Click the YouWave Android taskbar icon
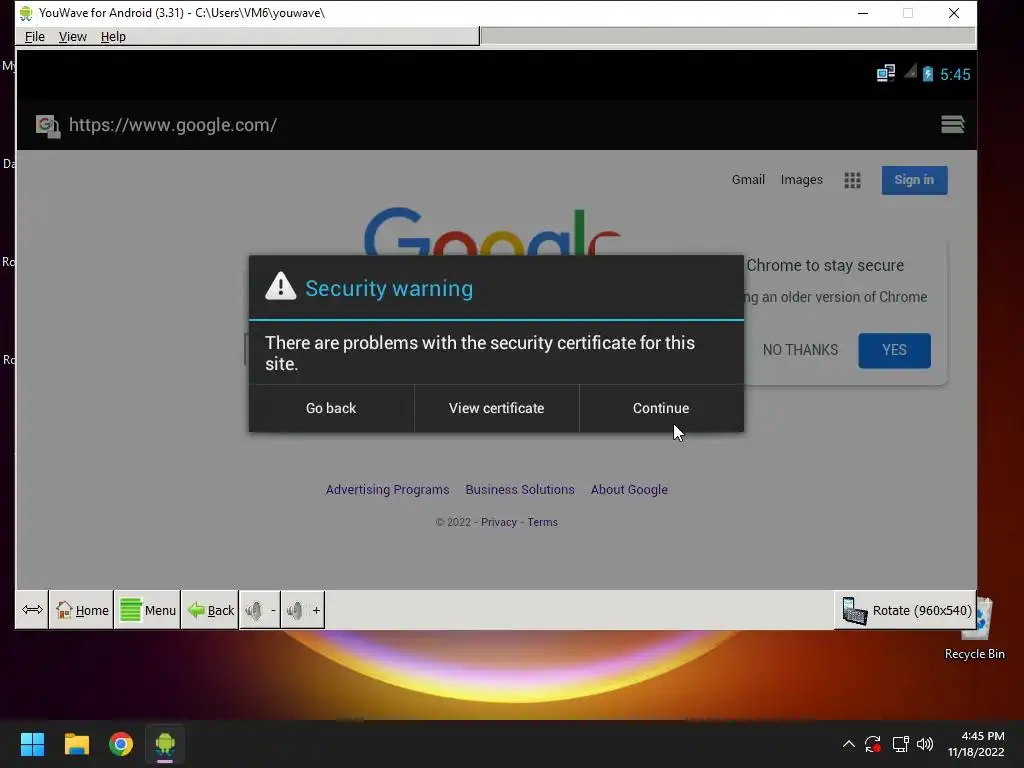Screen dimensions: 1024x768 coord(165,744)
